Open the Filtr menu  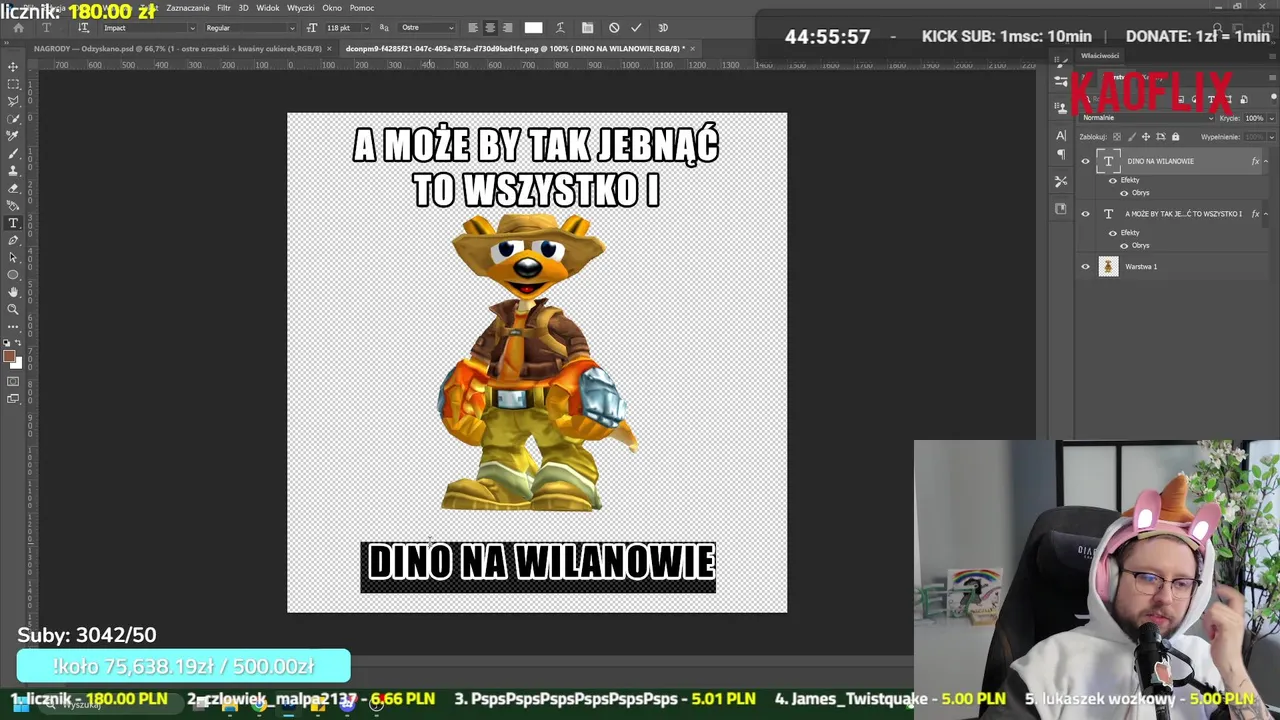(x=224, y=8)
